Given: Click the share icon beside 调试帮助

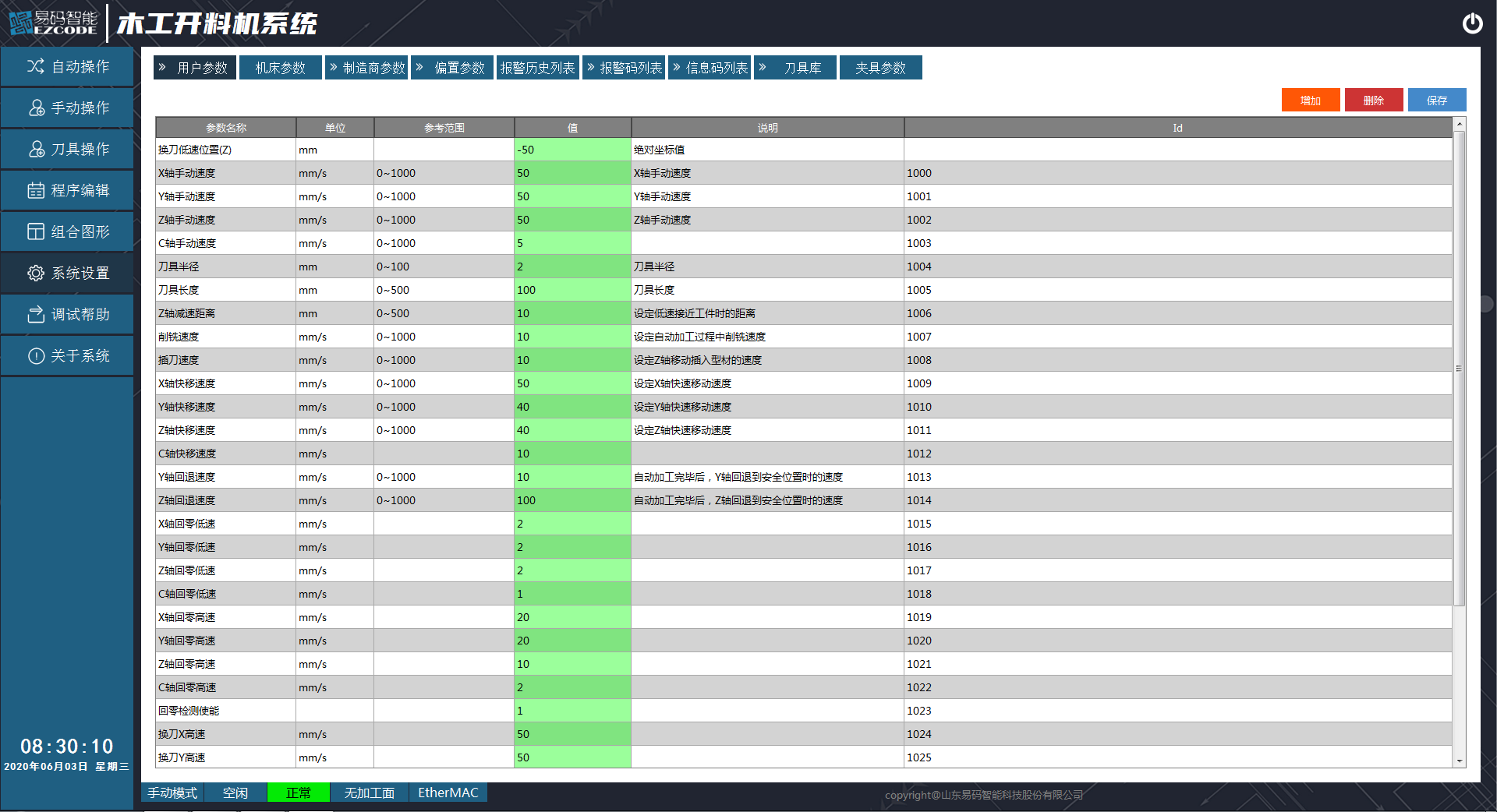Looking at the screenshot, I should pyautogui.click(x=36, y=314).
